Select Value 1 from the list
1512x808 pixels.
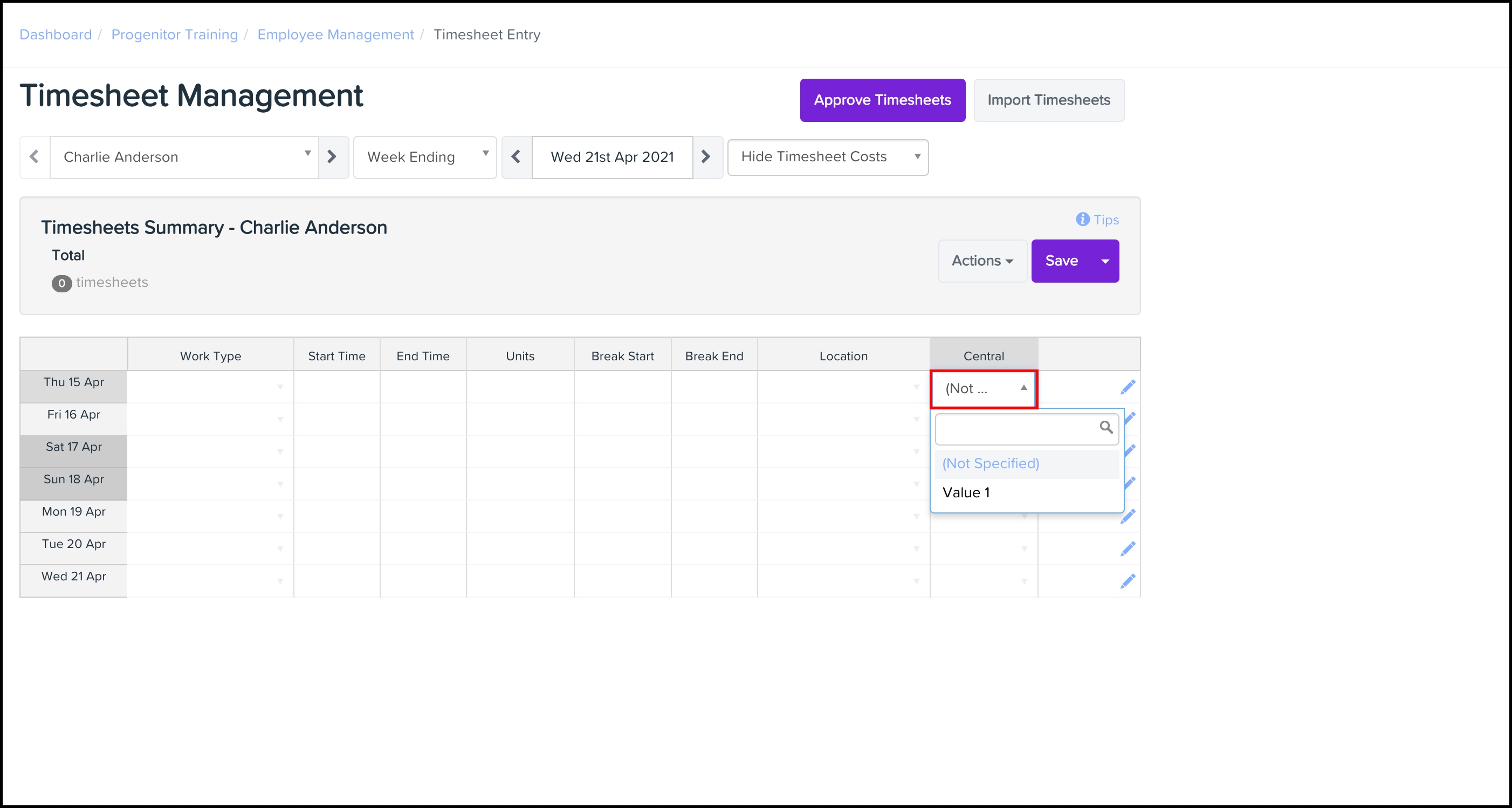(966, 492)
